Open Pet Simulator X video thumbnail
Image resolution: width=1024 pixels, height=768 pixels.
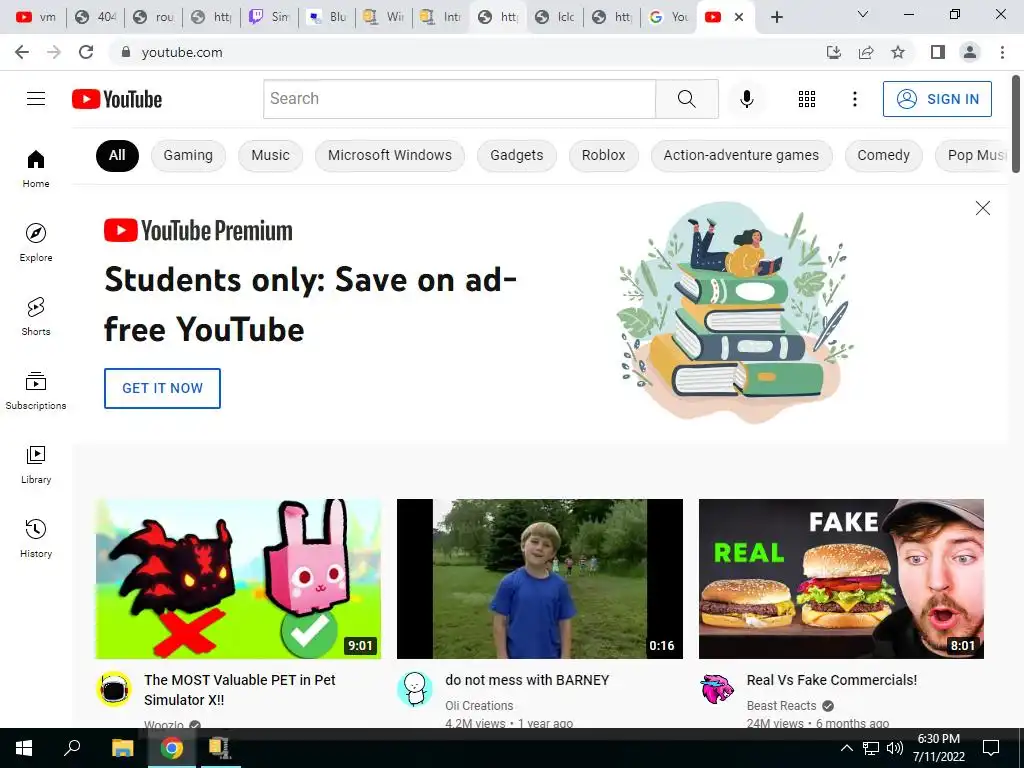pos(238,579)
